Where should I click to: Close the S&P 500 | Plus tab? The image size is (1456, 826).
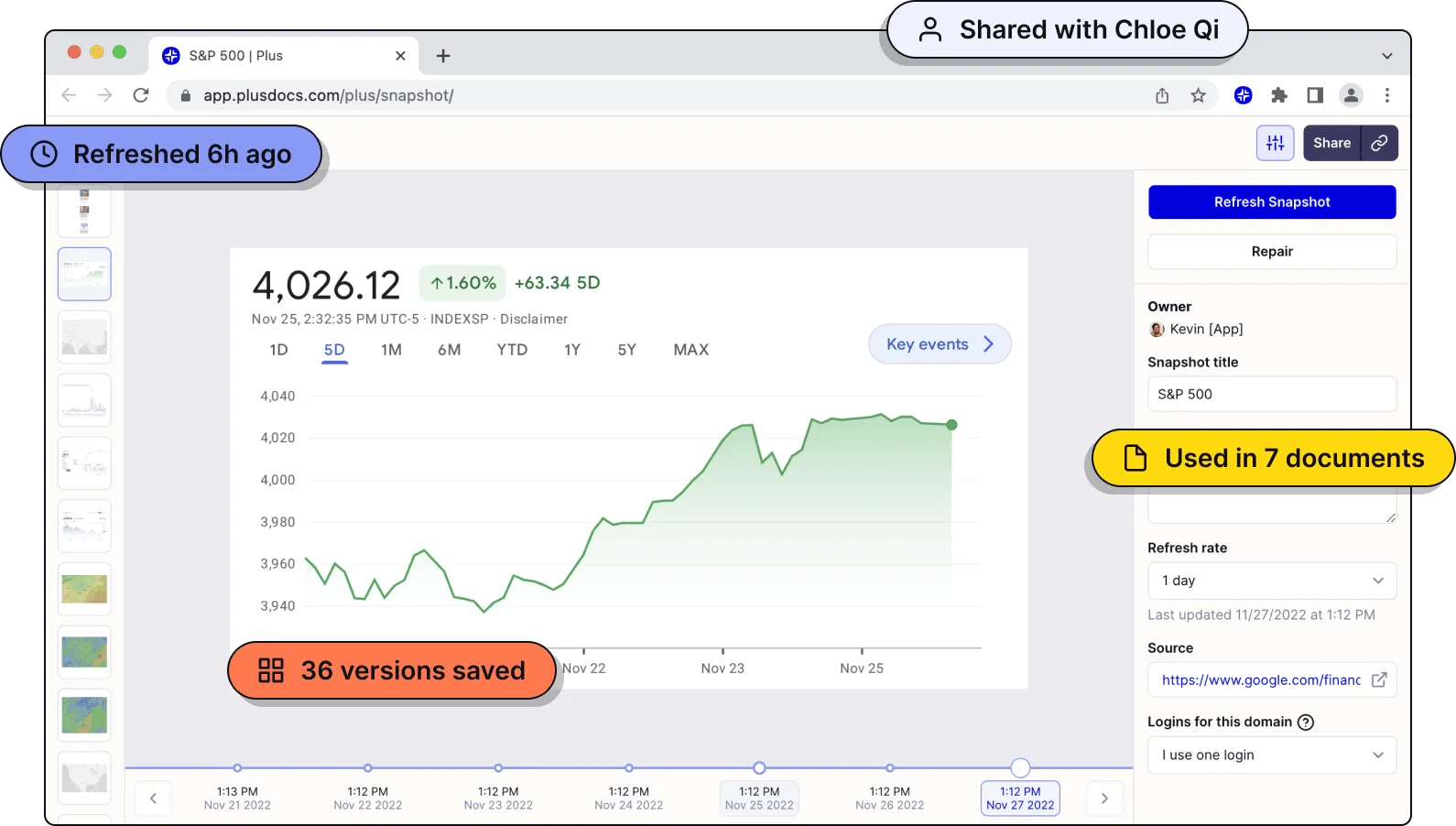click(400, 56)
